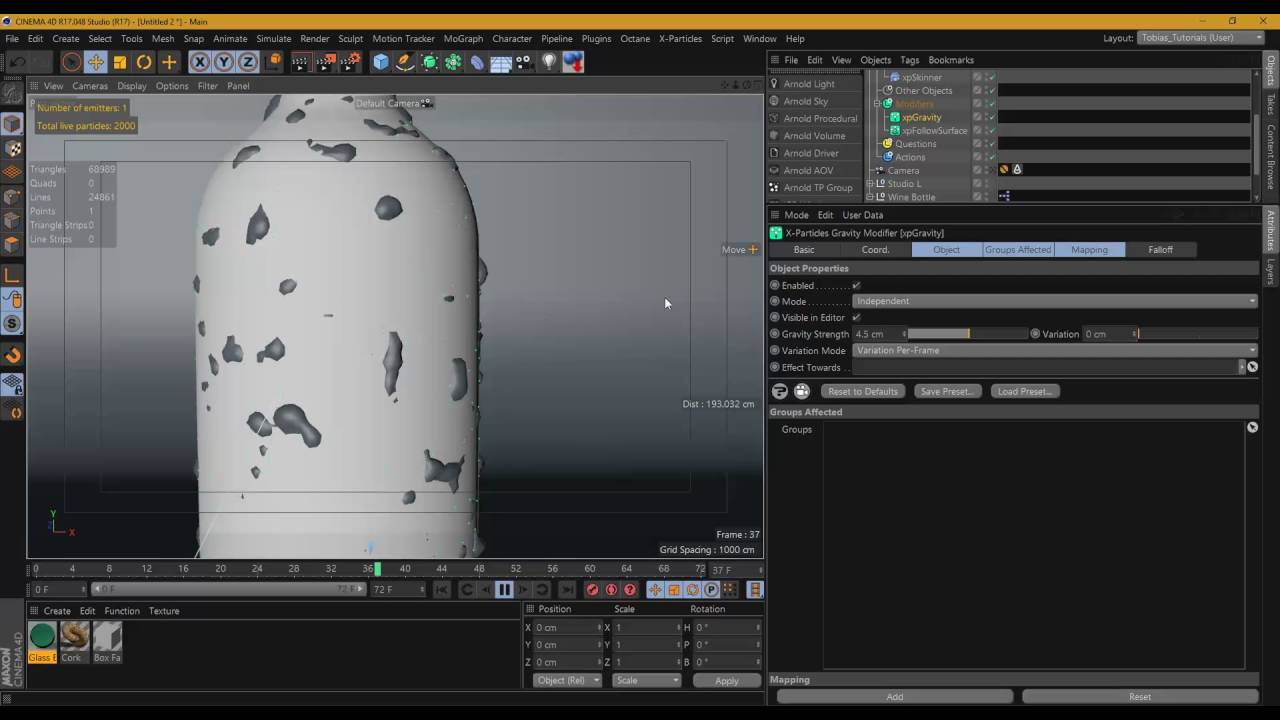1280x720 pixels.
Task: Open the Scale mode dropdown in Coordinates
Action: click(646, 681)
